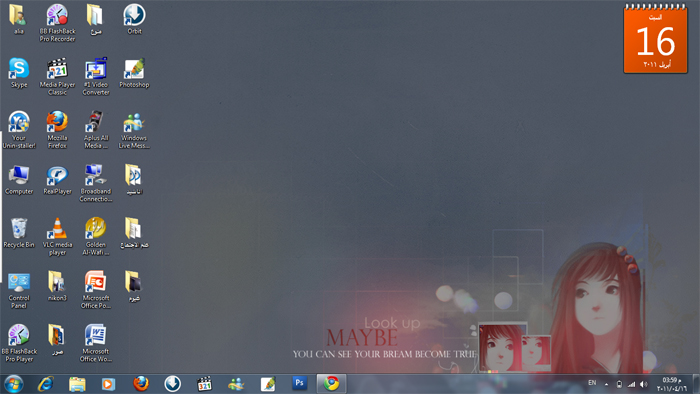This screenshot has height=394, width=700.
Task: Show hidden system tray icons
Action: pos(606,384)
